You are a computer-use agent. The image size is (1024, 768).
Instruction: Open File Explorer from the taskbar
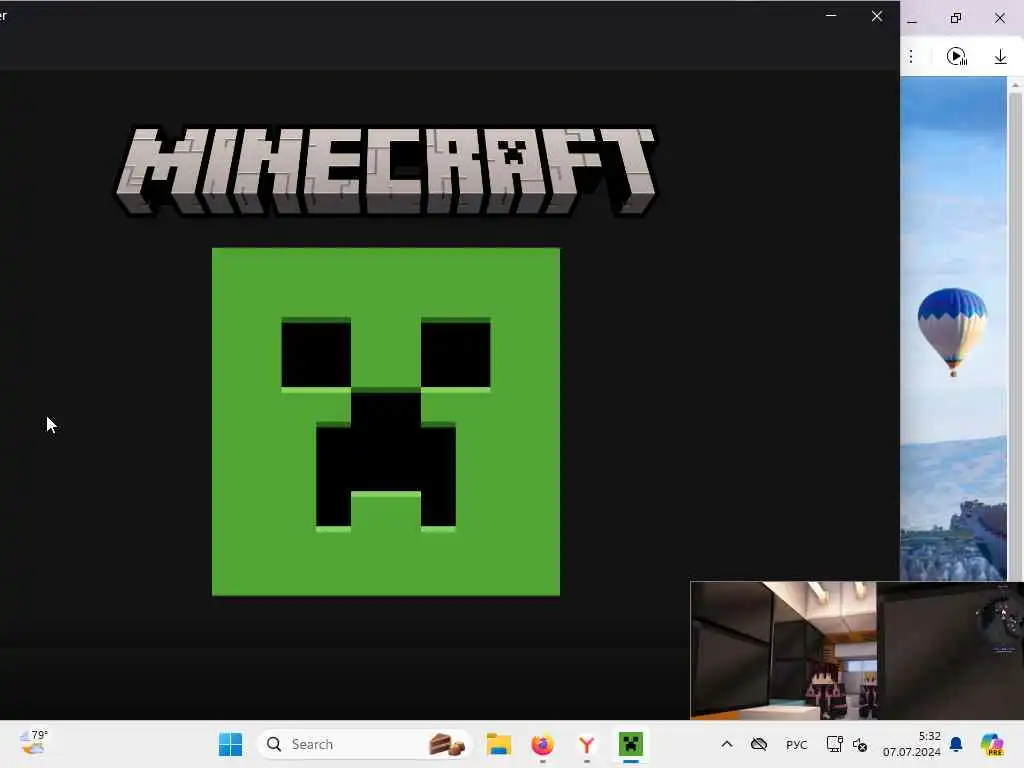click(x=499, y=744)
